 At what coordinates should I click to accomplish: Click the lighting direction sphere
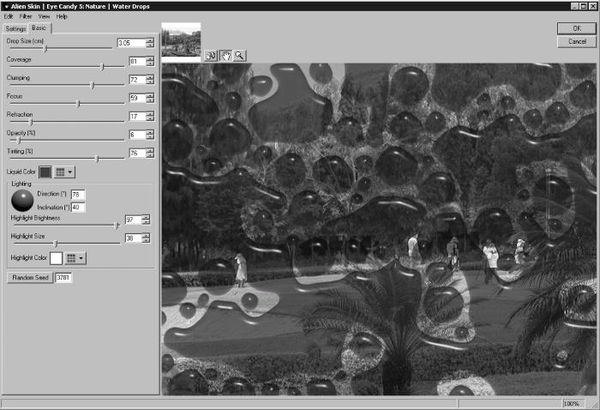[22, 199]
